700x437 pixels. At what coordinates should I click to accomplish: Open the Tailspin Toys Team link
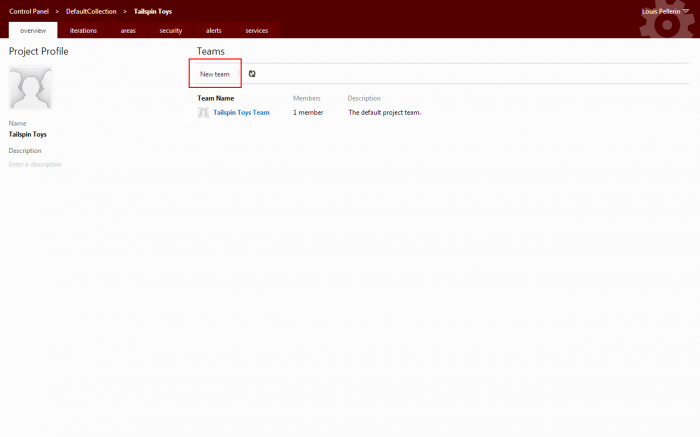click(241, 113)
